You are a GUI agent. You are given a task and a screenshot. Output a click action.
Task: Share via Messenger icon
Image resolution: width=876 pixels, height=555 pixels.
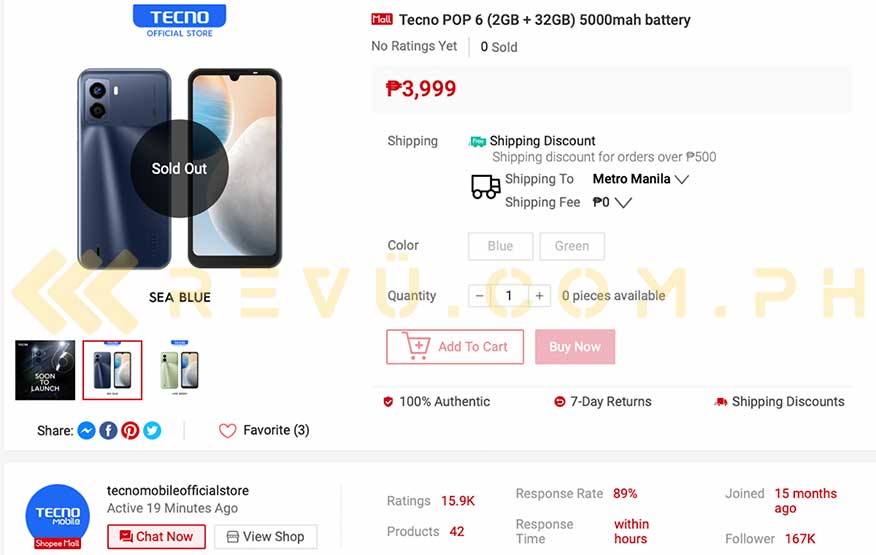(86, 430)
